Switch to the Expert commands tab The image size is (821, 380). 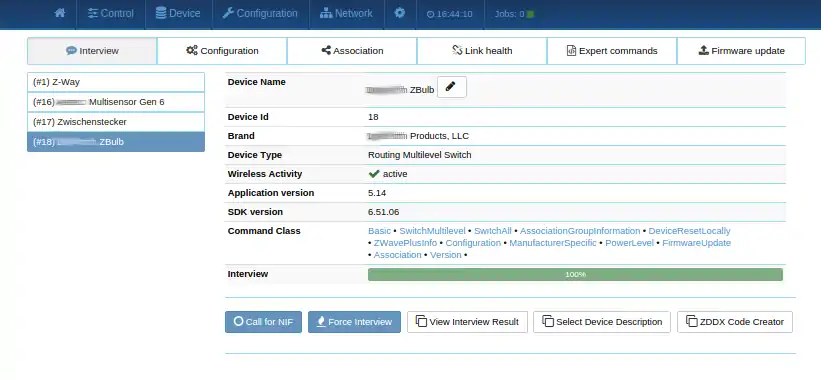[x=612, y=51]
